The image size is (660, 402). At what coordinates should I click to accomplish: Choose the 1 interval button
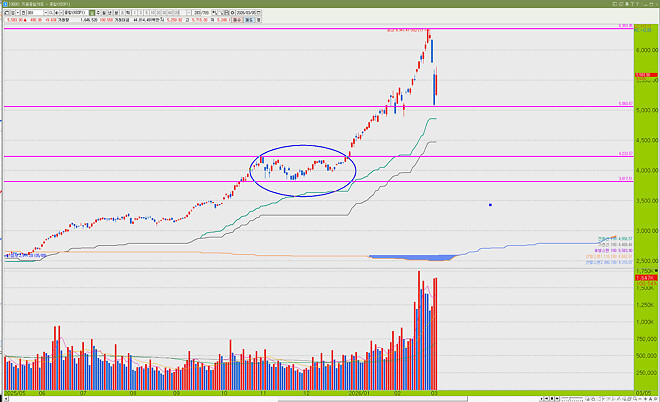point(134,13)
